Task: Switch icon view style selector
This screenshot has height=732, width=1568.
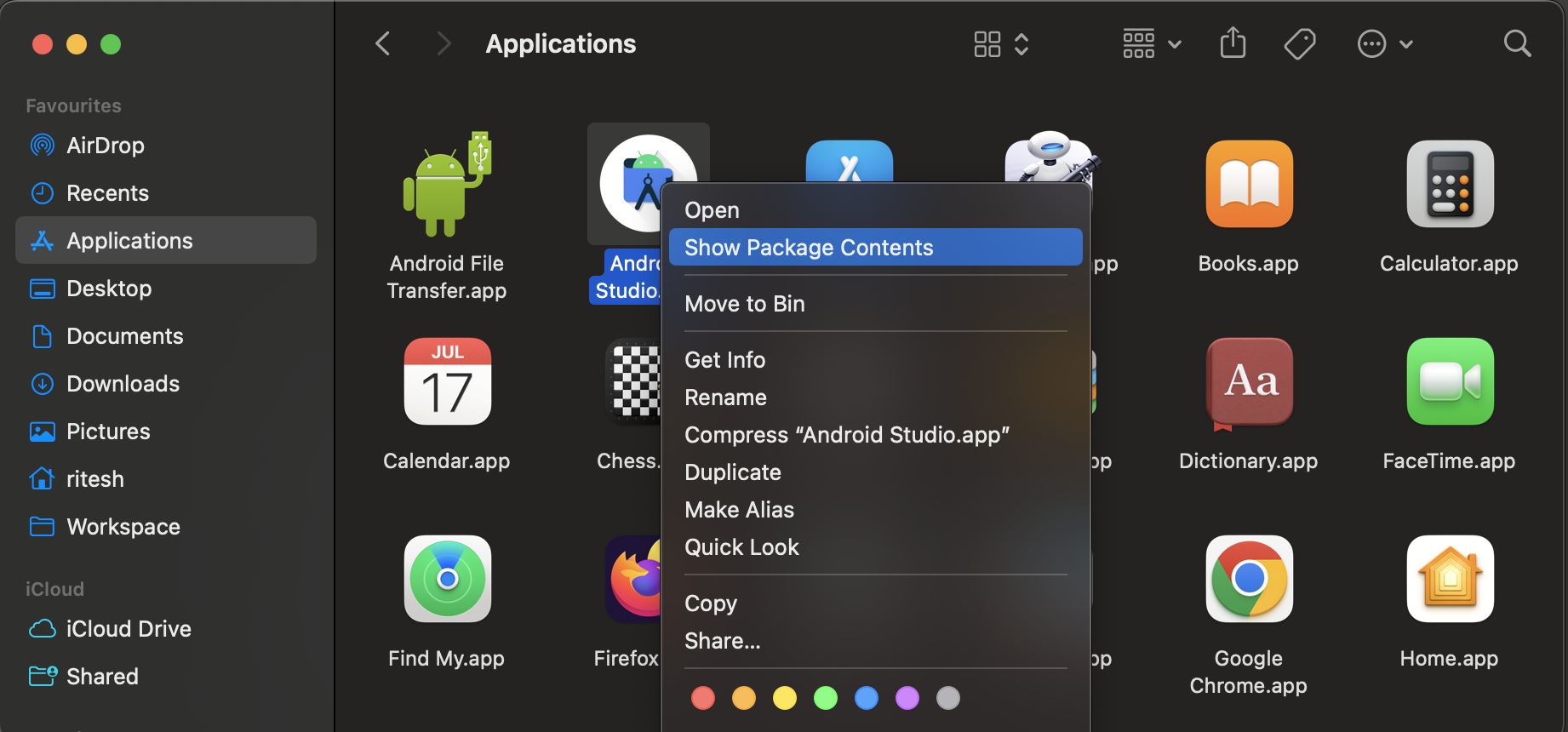Action: click(1002, 43)
